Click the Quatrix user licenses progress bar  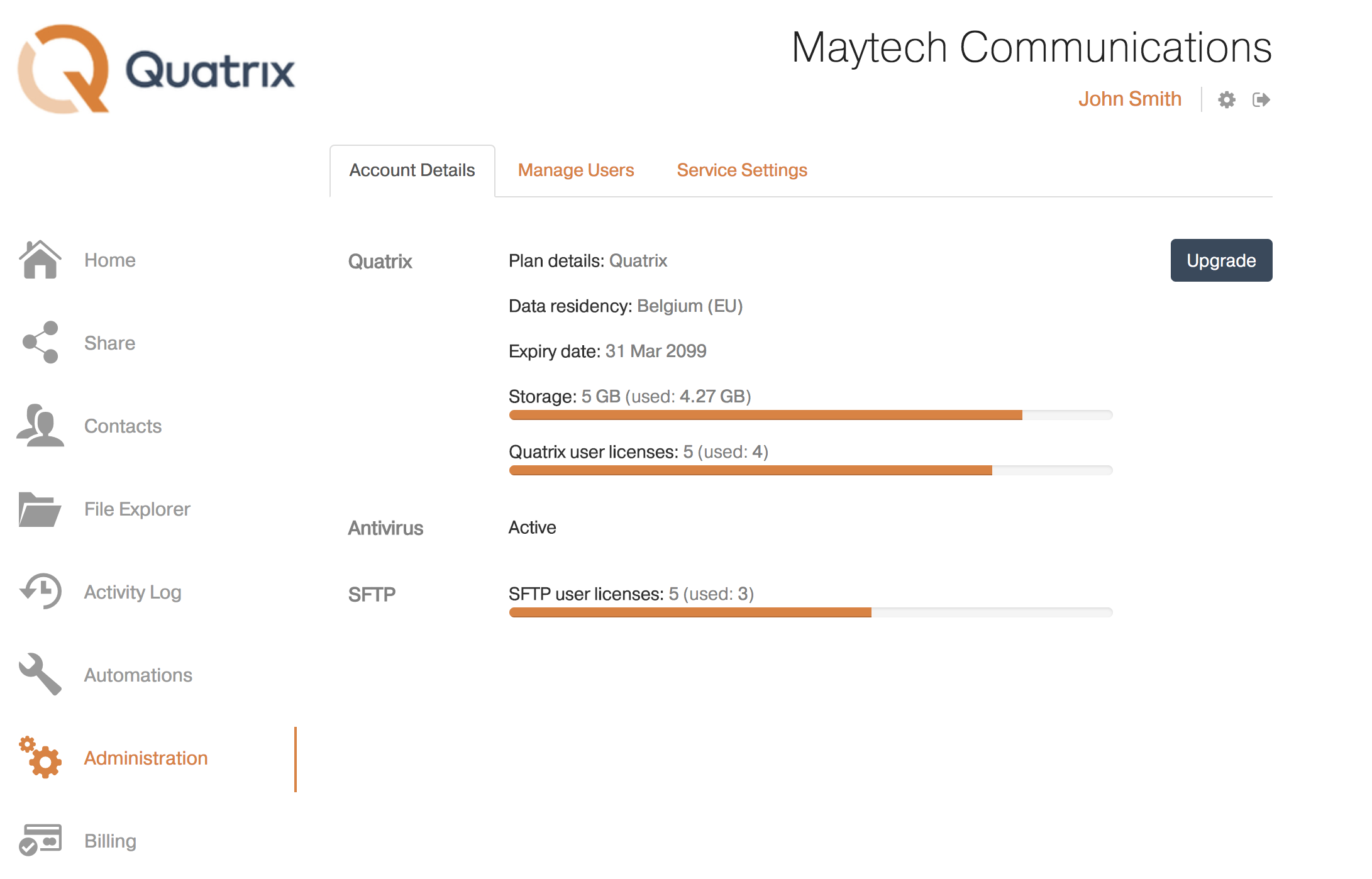(810, 470)
